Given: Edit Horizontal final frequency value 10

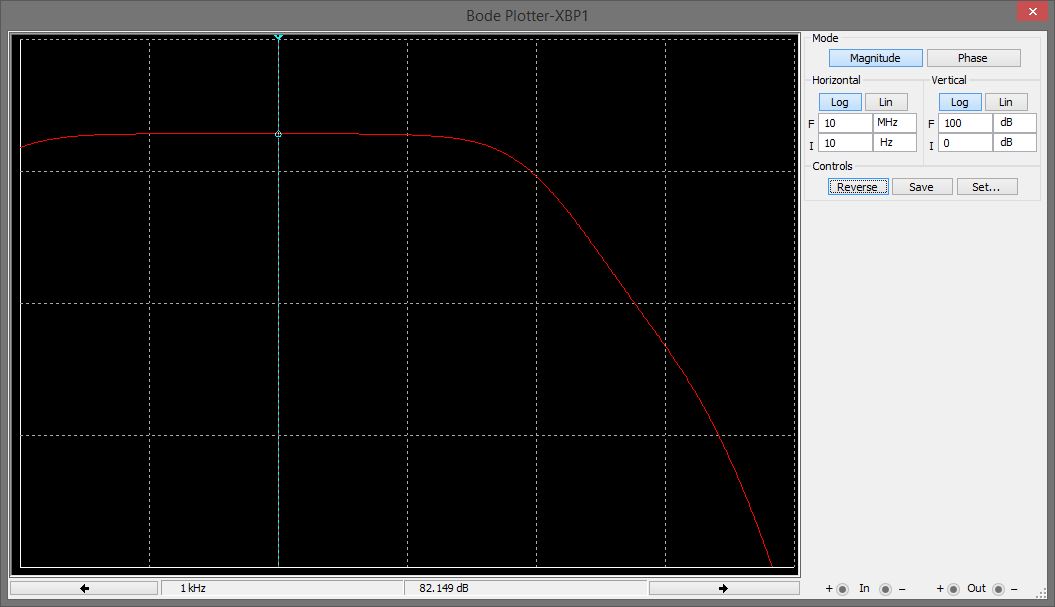Looking at the screenshot, I should click(845, 122).
